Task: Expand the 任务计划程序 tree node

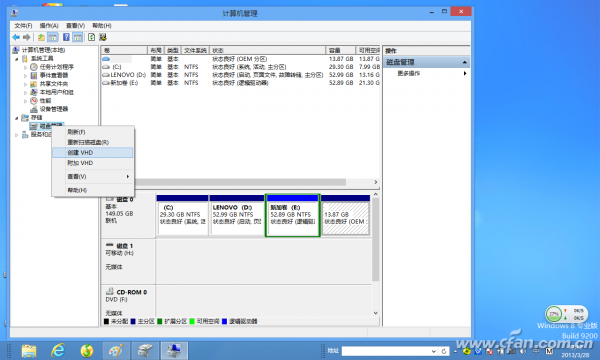Action: point(25,67)
